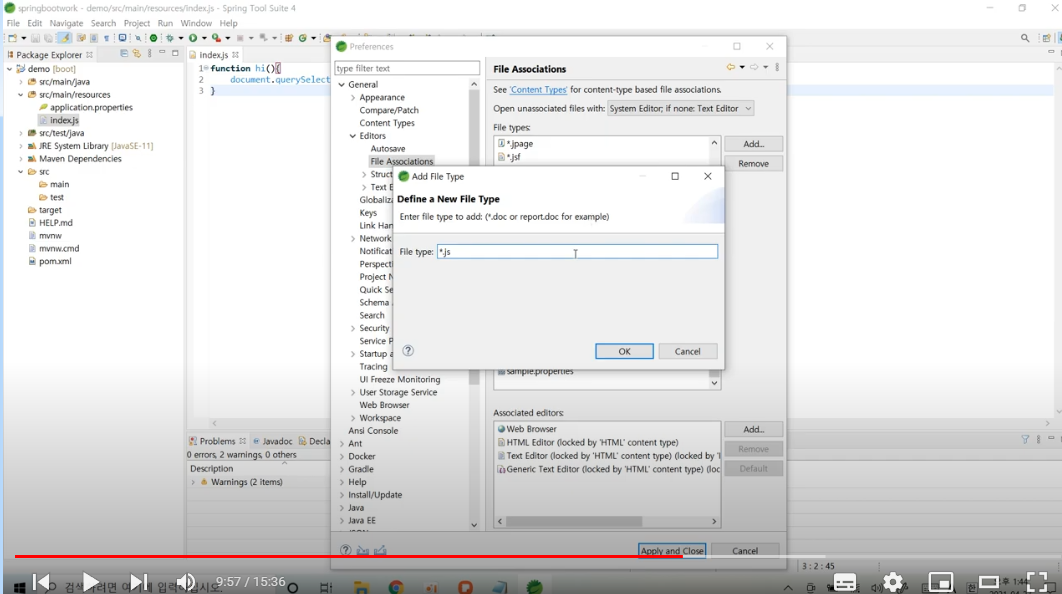This screenshot has width=1062, height=594.
Task: Select the index.js editor tab
Action: click(213, 55)
